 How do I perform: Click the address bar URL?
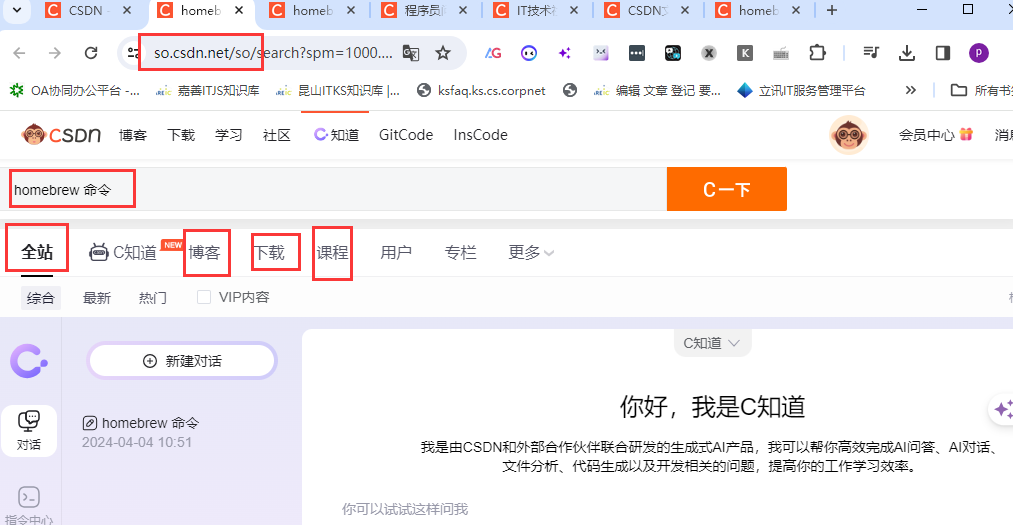[x=273, y=53]
